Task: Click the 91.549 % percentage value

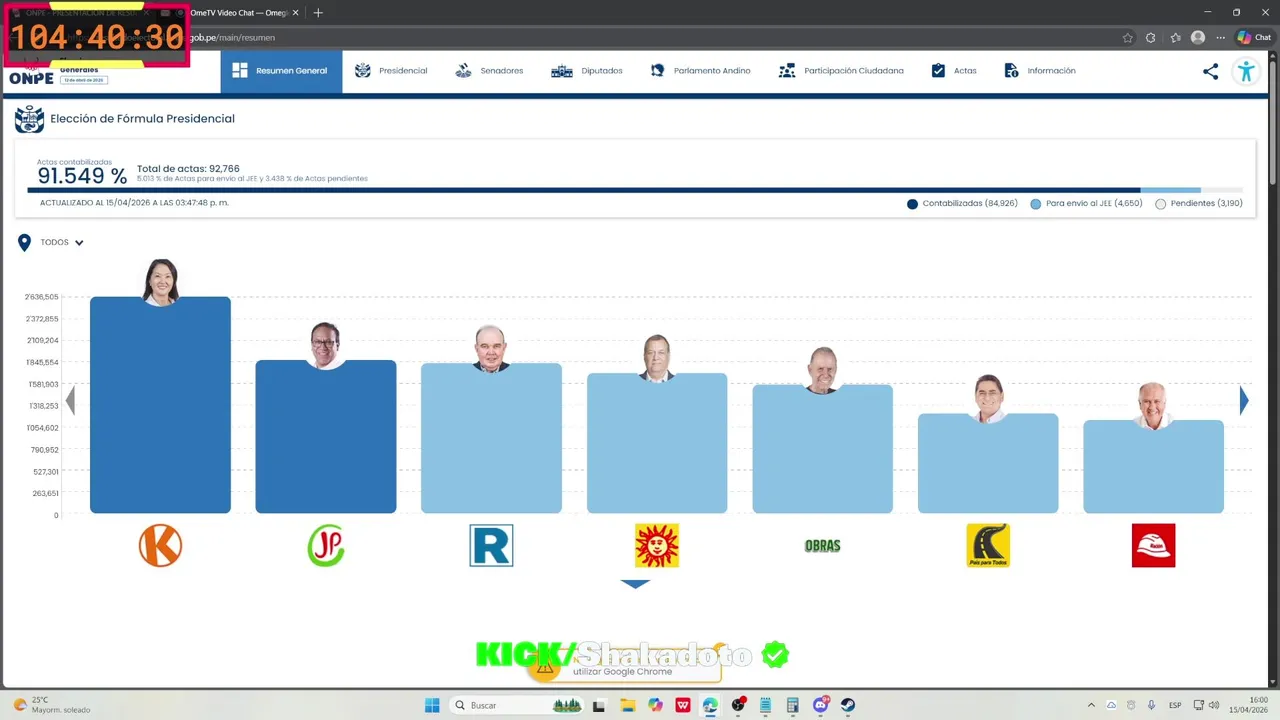Action: click(82, 177)
